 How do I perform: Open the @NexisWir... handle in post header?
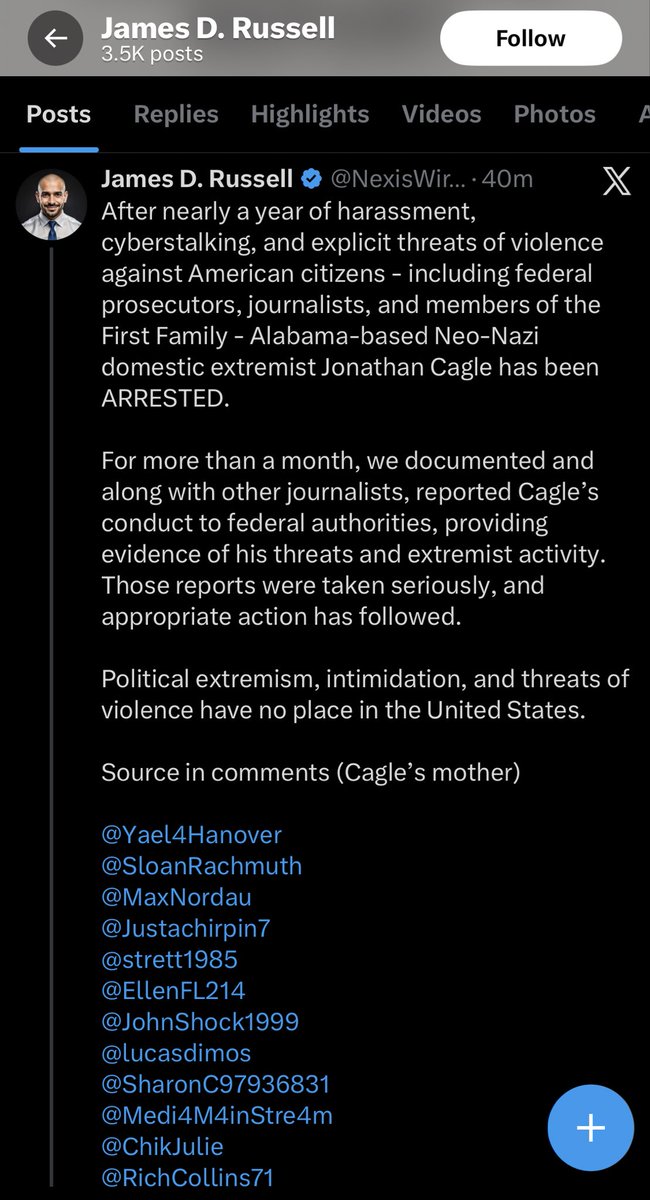[x=397, y=179]
